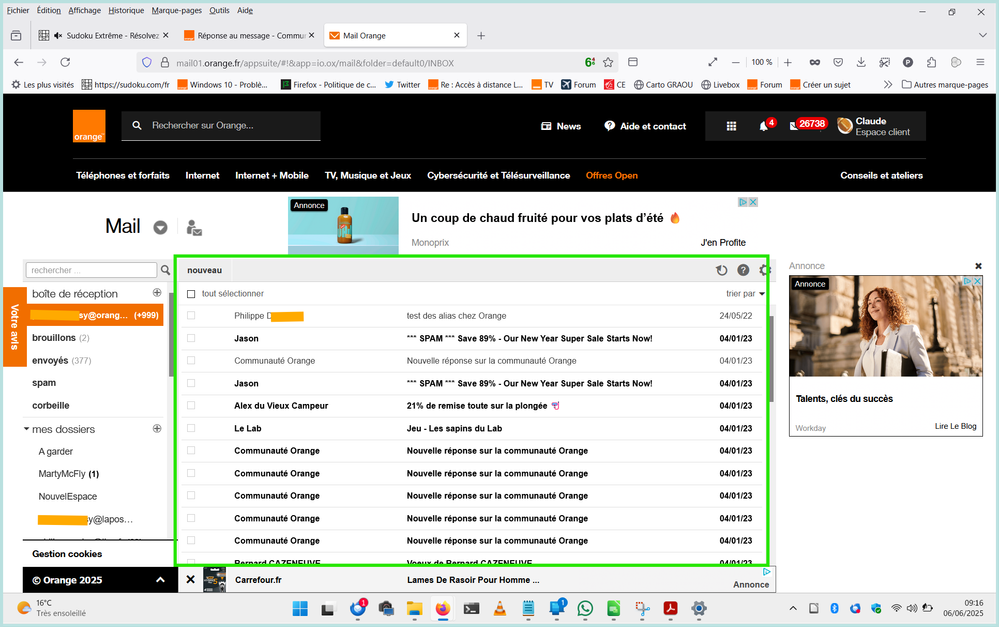
Task: Check the tout sélectionner checkbox
Action: pyautogui.click(x=191, y=294)
